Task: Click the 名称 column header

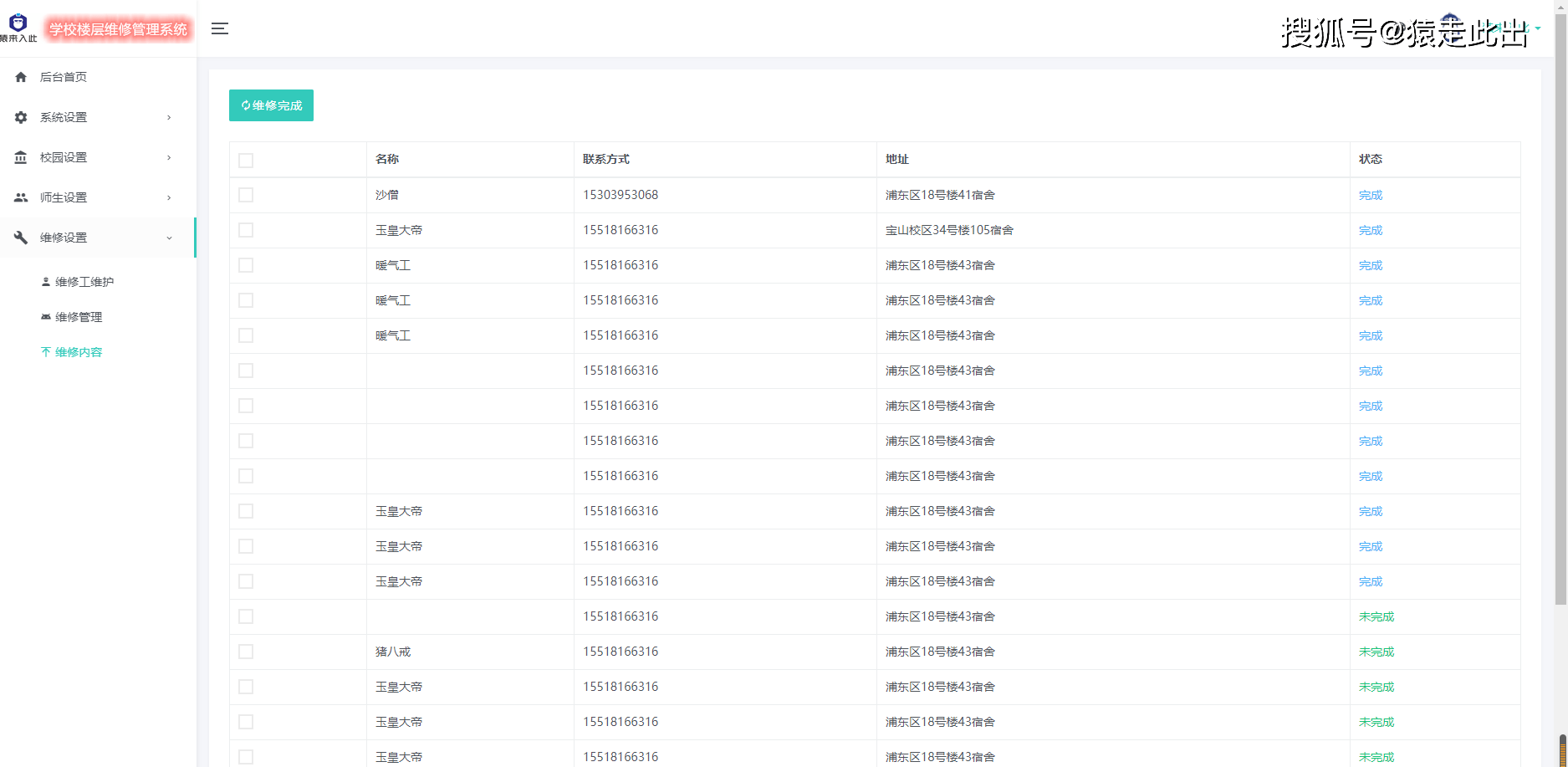Action: point(387,159)
